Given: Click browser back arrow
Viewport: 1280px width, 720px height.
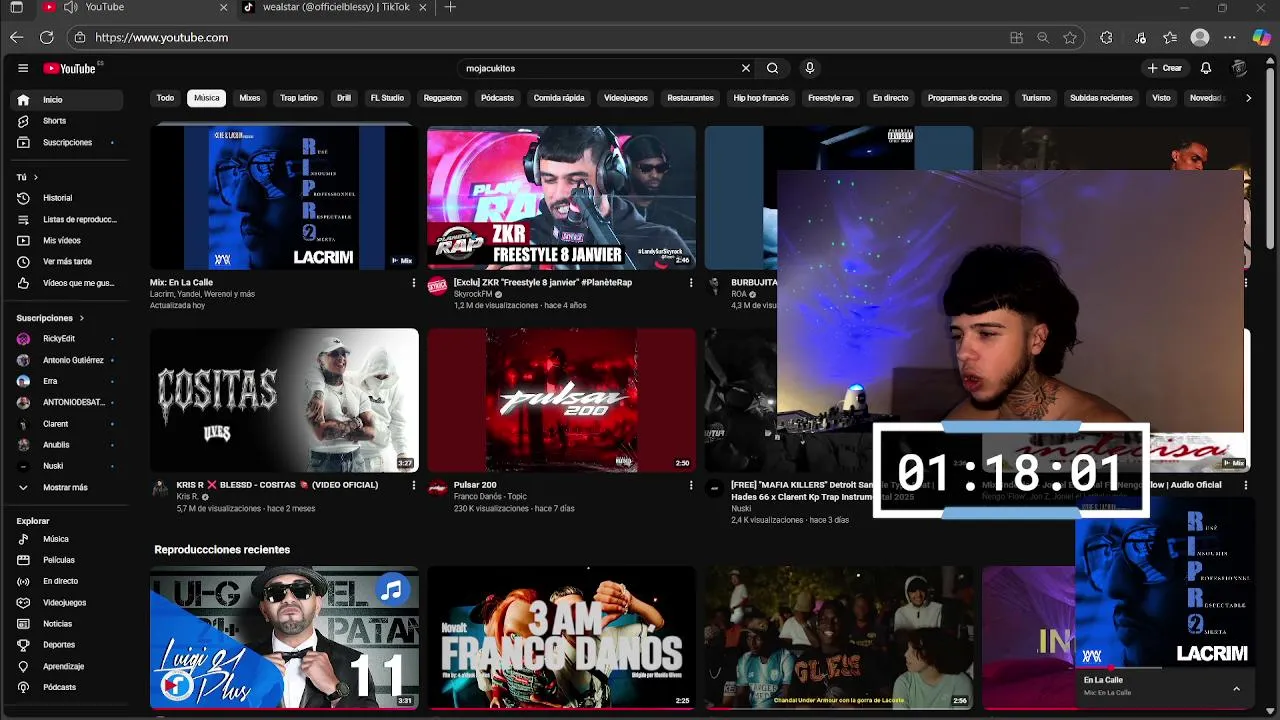Looking at the screenshot, I should [17, 37].
